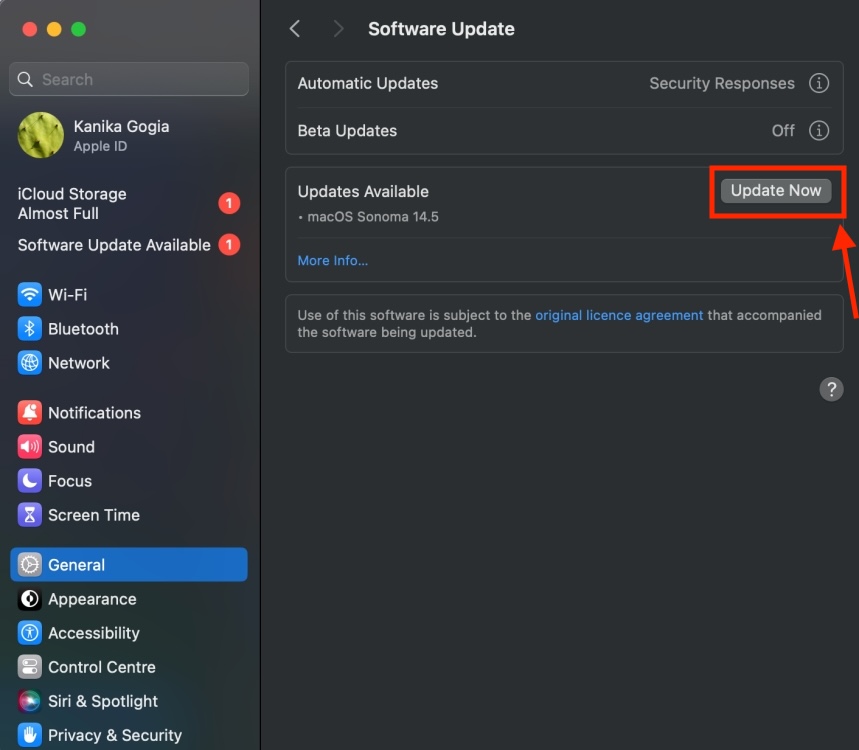Select Screen Time hourglass icon
The height and width of the screenshot is (750, 859).
tap(30, 515)
